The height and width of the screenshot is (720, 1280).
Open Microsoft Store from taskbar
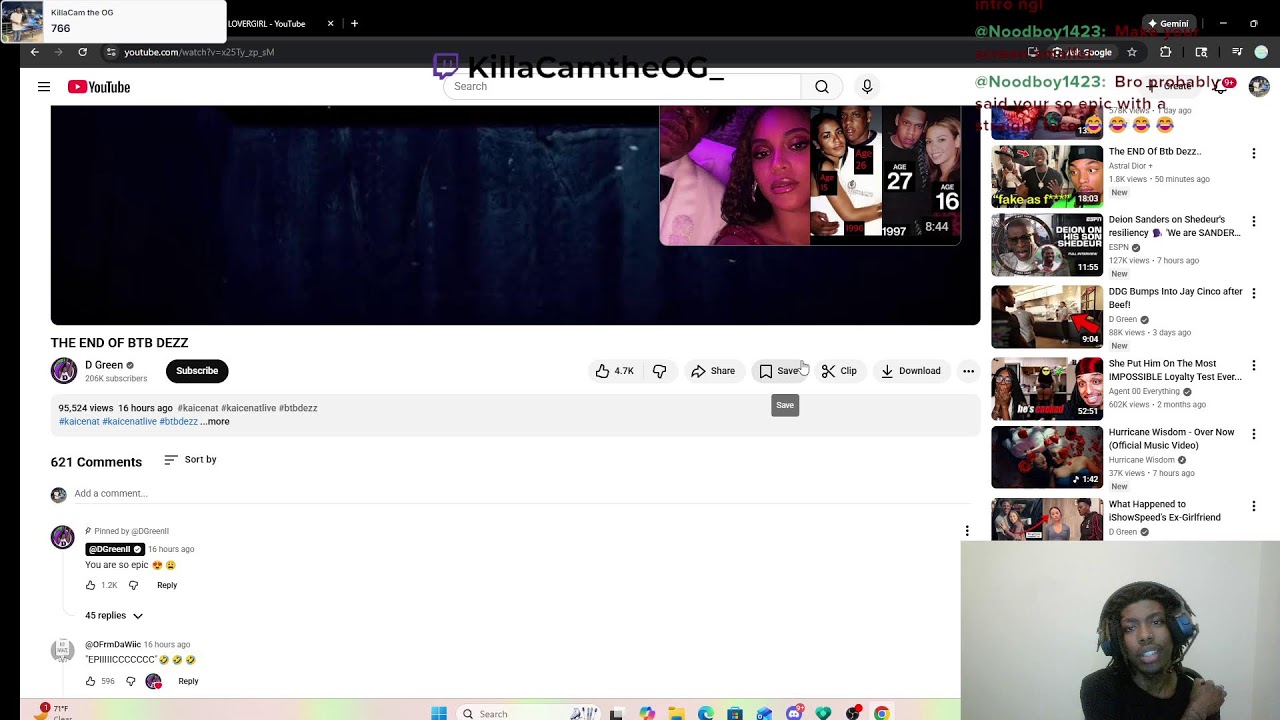tap(735, 713)
